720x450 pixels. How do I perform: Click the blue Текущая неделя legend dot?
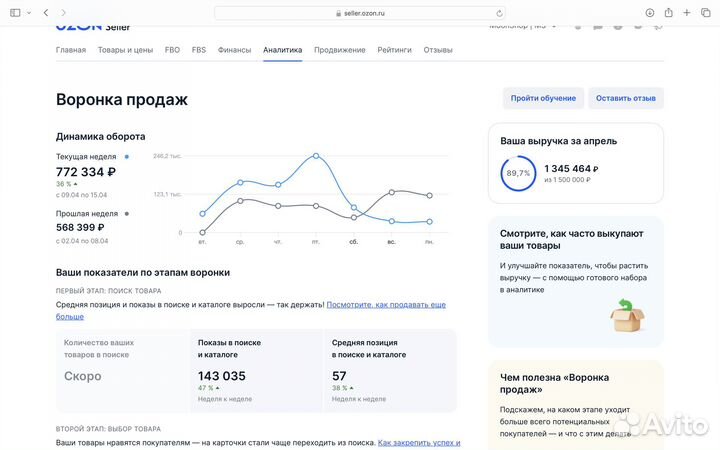tap(127, 157)
